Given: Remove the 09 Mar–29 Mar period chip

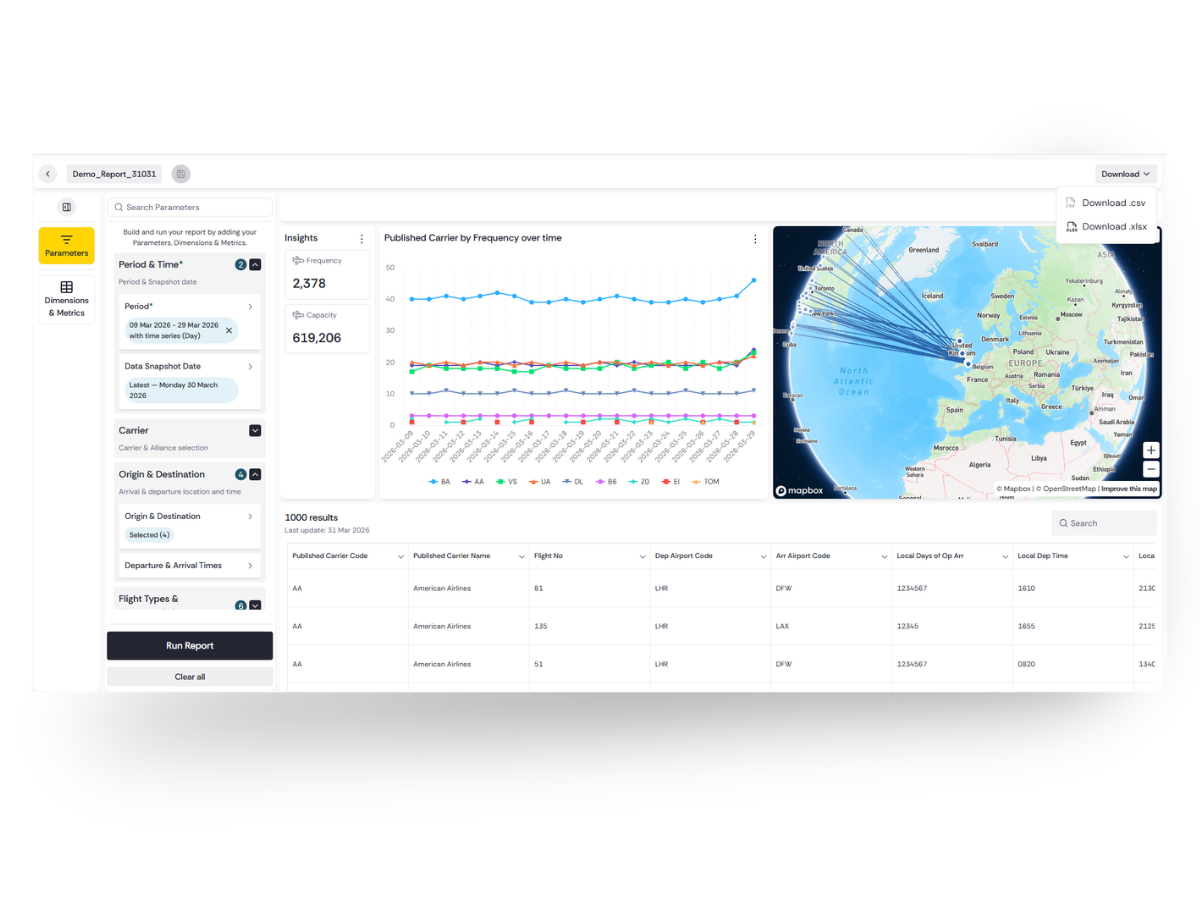Looking at the screenshot, I should click(229, 330).
